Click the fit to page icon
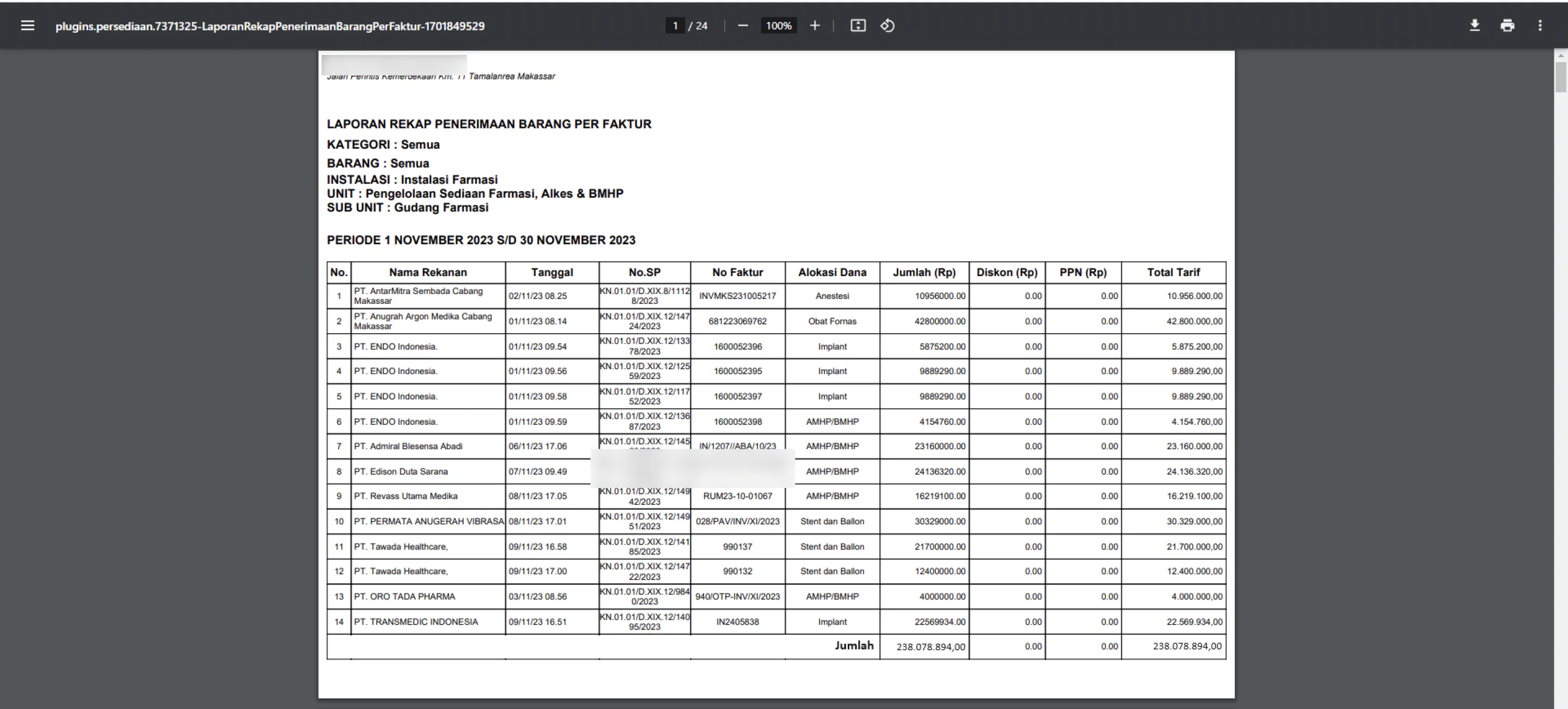Image resolution: width=1568 pixels, height=709 pixels. pyautogui.click(x=857, y=26)
